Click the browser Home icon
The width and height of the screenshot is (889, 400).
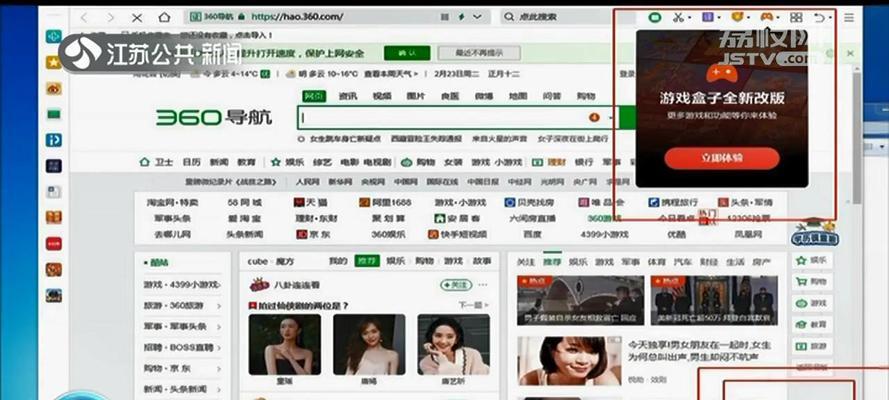pos(164,18)
